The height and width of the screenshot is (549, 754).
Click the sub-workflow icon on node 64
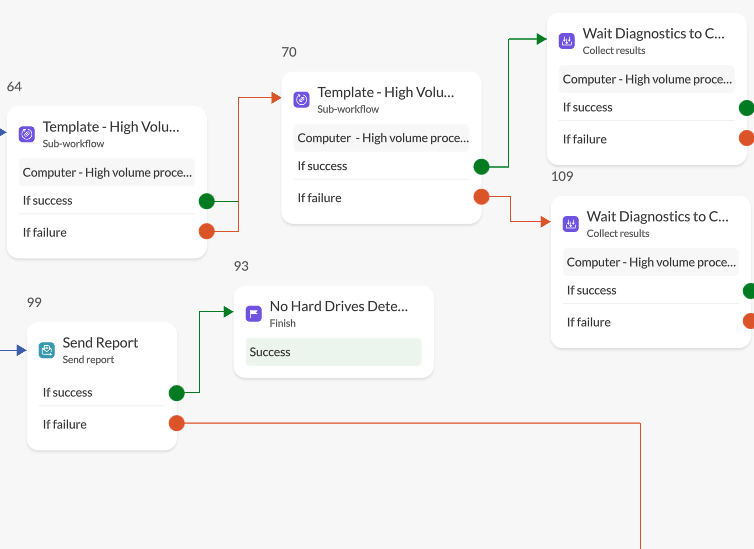[27, 134]
